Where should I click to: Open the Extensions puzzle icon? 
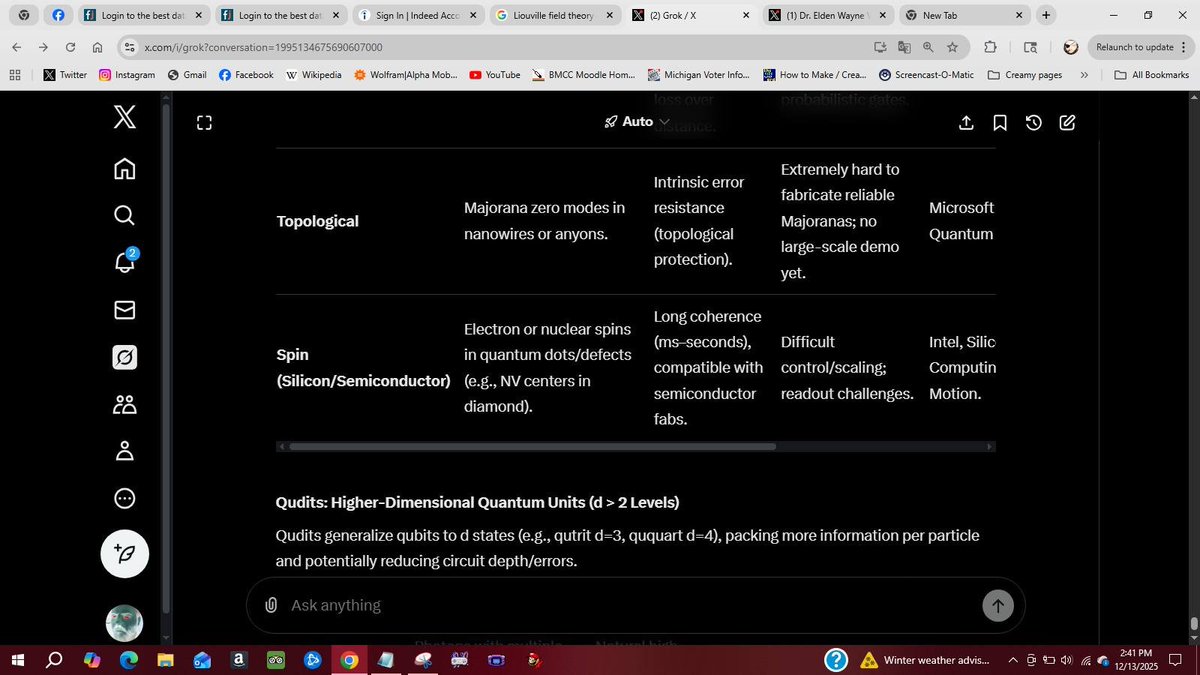pyautogui.click(x=990, y=47)
